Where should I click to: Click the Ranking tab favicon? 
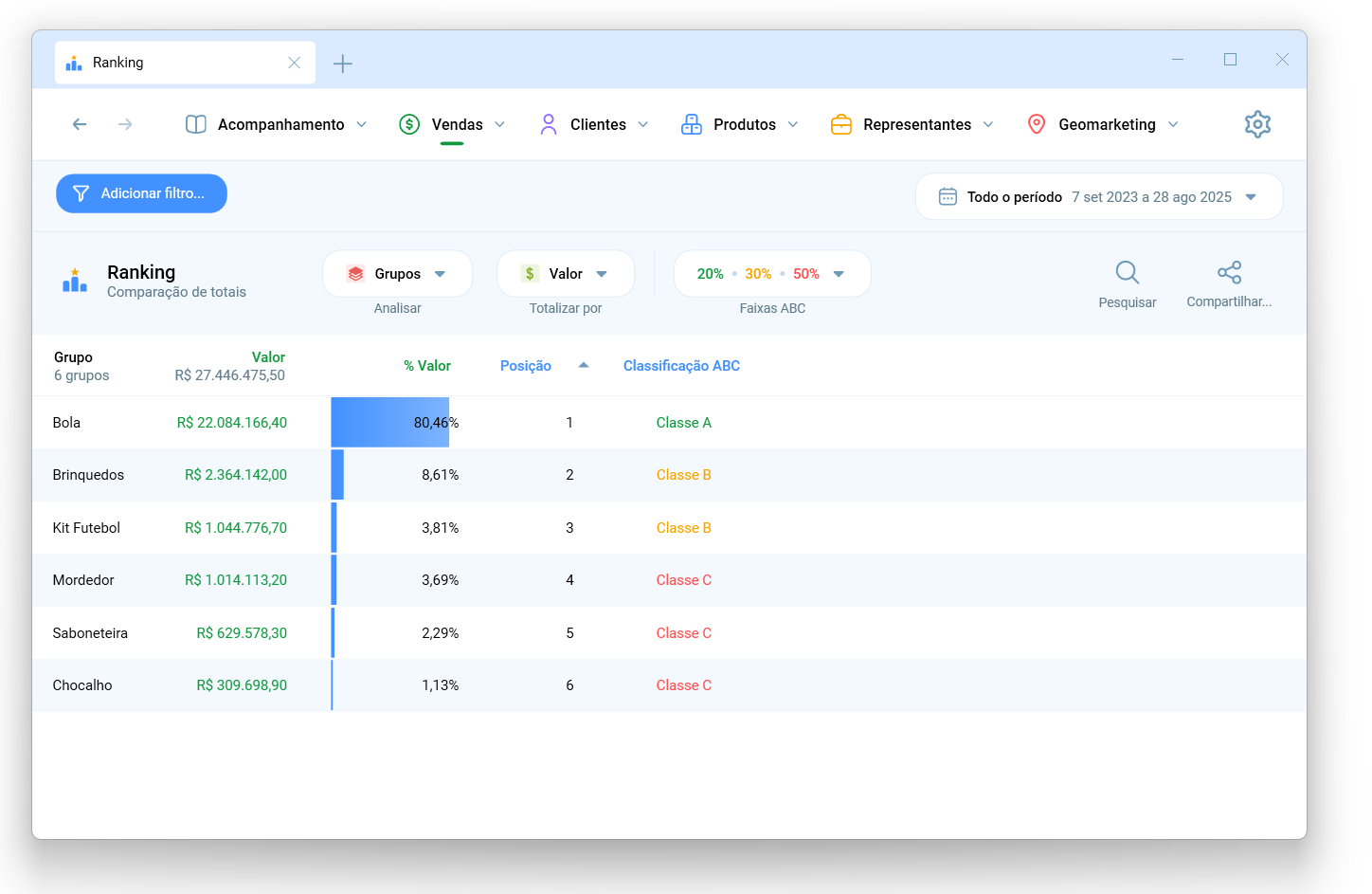(74, 63)
